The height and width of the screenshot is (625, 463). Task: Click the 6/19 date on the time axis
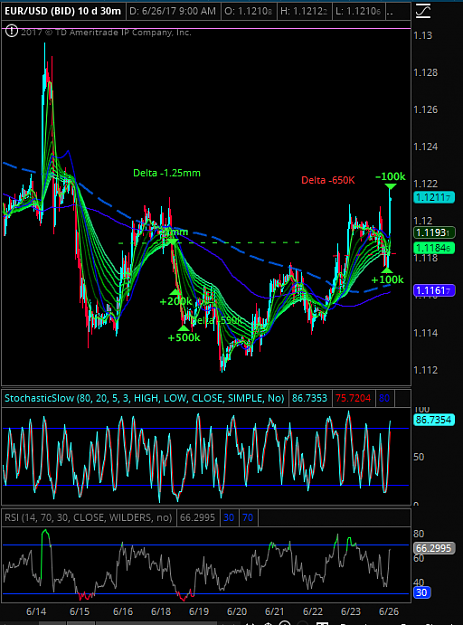tap(199, 611)
